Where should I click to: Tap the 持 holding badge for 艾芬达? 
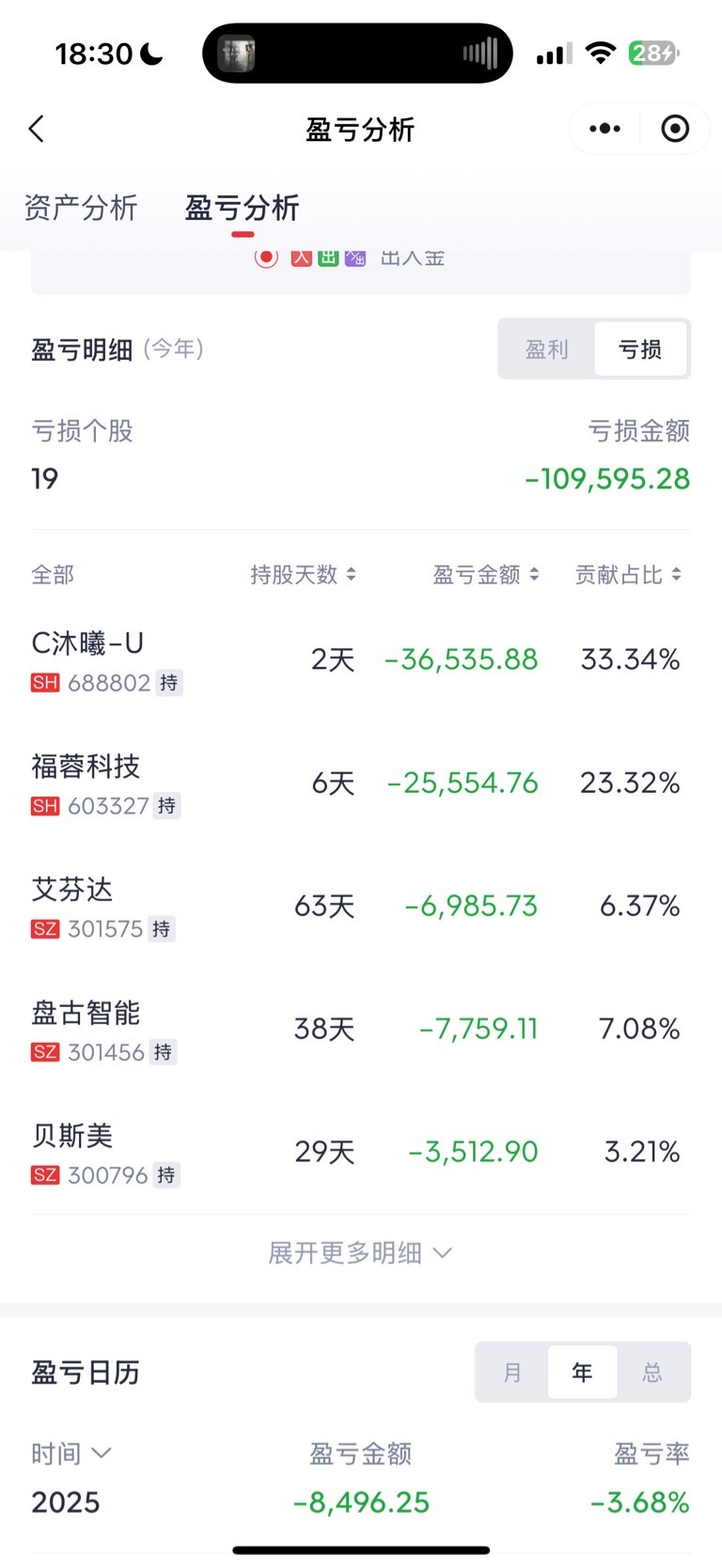tap(162, 929)
